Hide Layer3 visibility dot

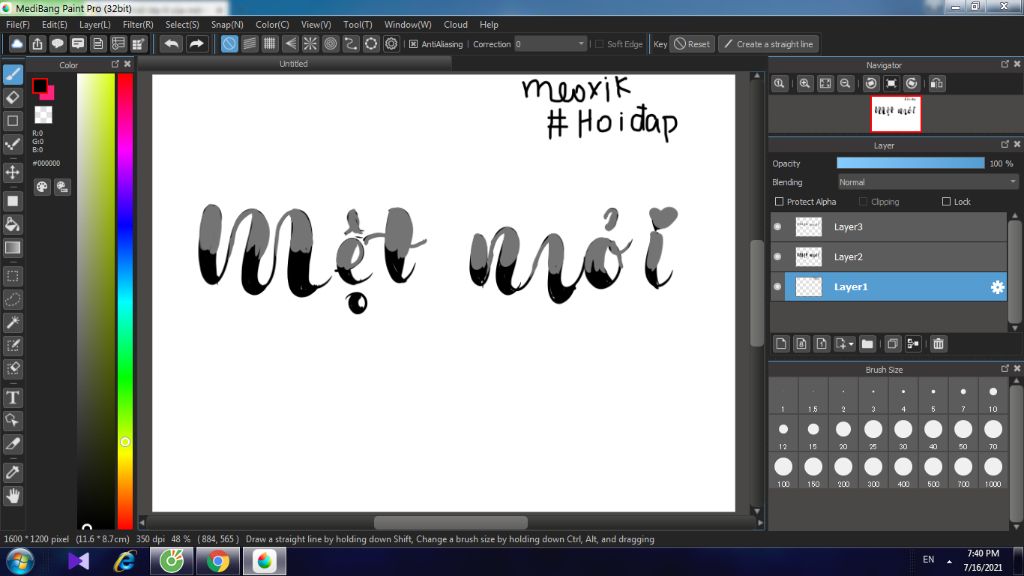(777, 227)
